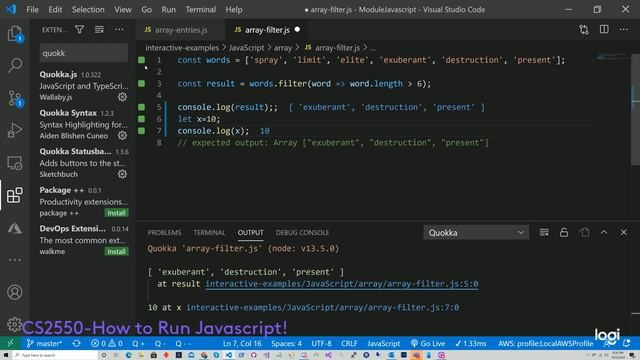640x360 pixels.
Task: Expand the JavaScript breadcrumb segment
Action: click(246, 48)
